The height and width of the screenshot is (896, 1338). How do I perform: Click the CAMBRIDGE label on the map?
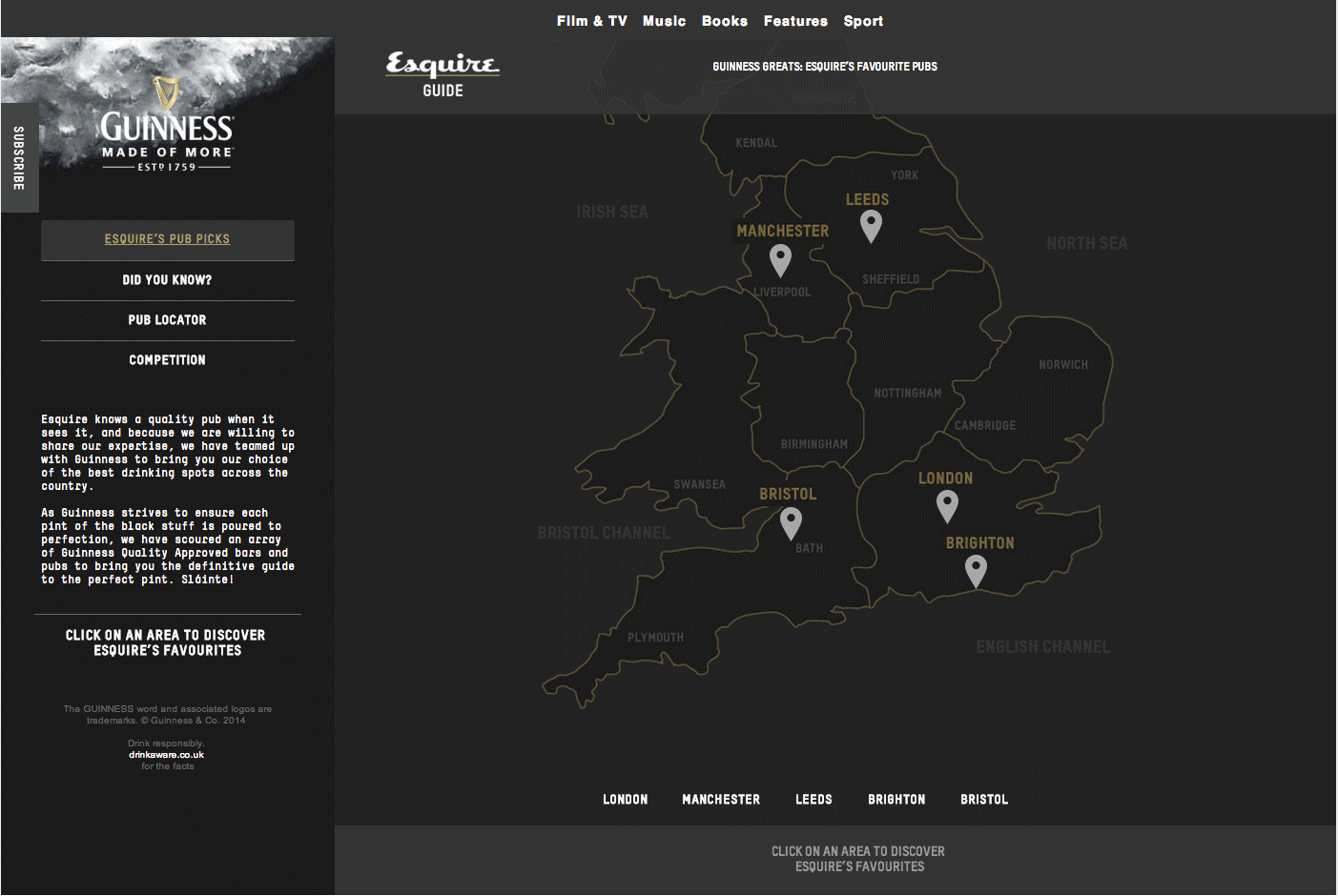coord(985,426)
